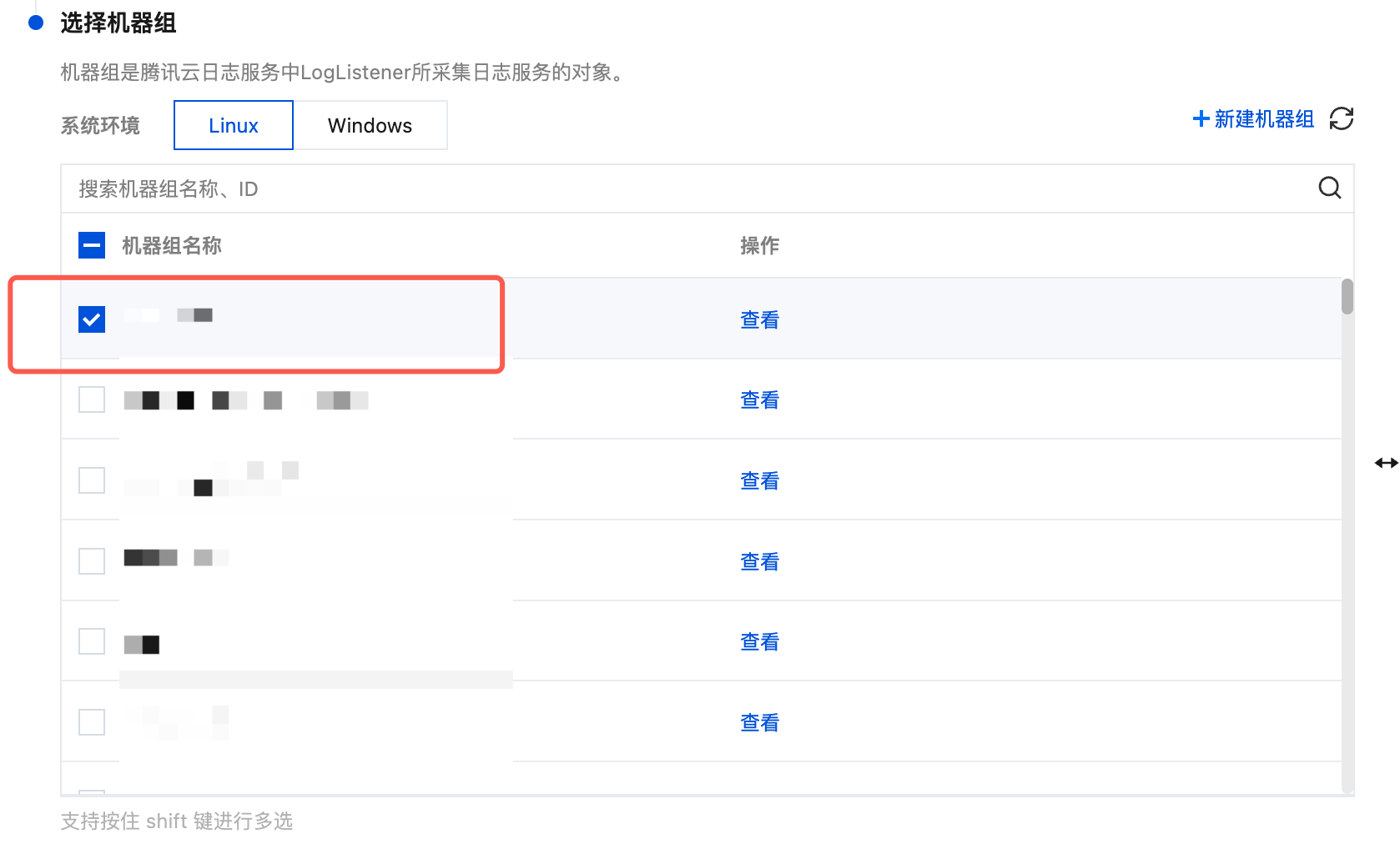
Task: Uncheck the first machine group checkbox
Action: coord(92,319)
